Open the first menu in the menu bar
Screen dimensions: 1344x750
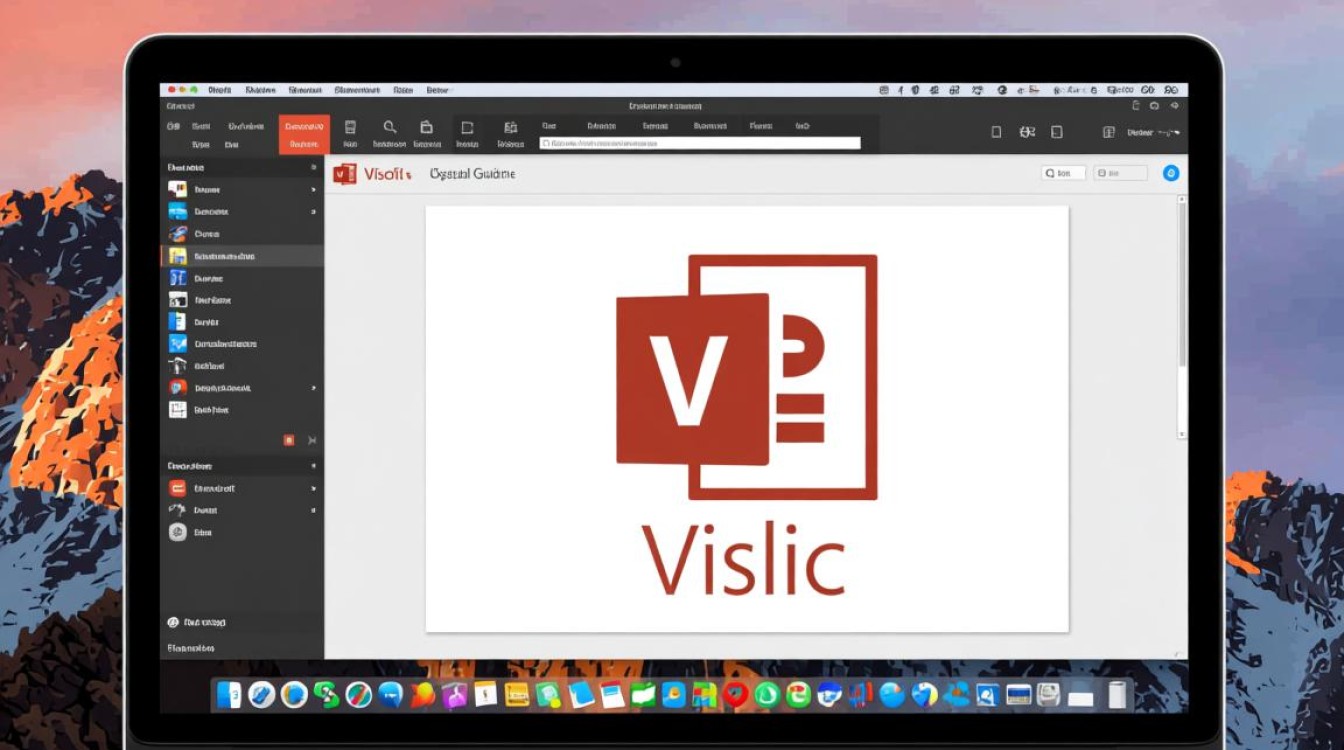click(219, 90)
